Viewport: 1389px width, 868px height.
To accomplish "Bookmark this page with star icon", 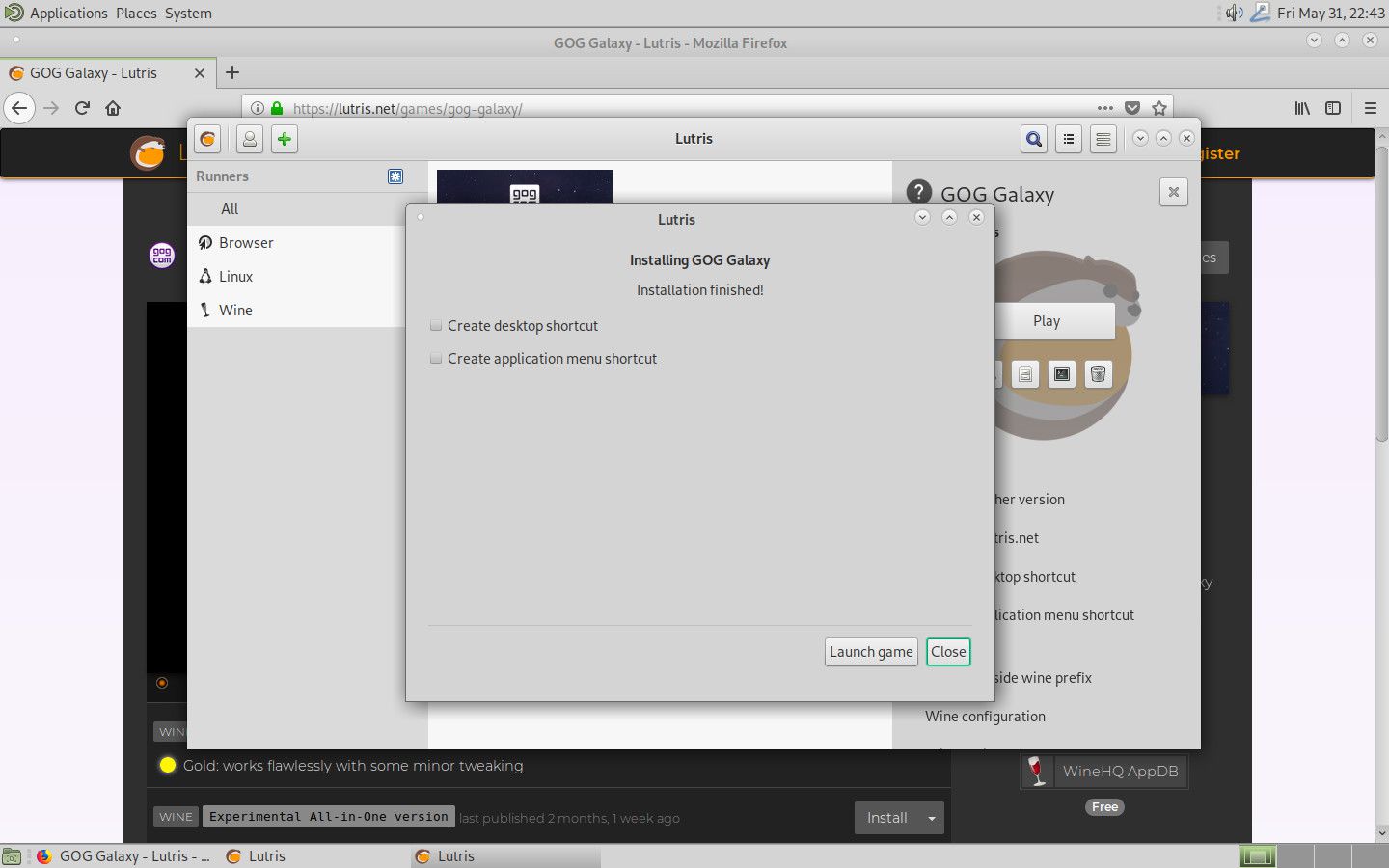I will point(1159,108).
